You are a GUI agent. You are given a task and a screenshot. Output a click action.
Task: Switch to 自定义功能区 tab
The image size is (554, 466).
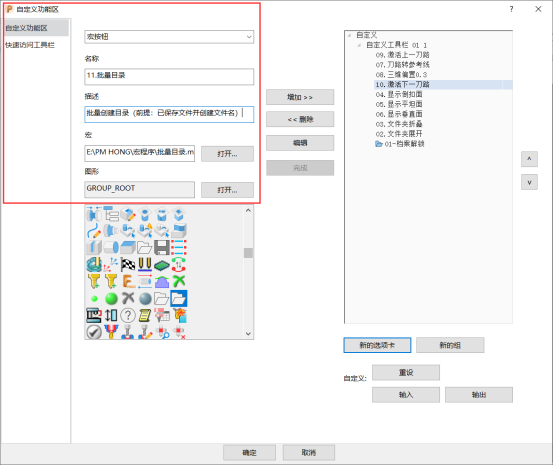[x=36, y=28]
